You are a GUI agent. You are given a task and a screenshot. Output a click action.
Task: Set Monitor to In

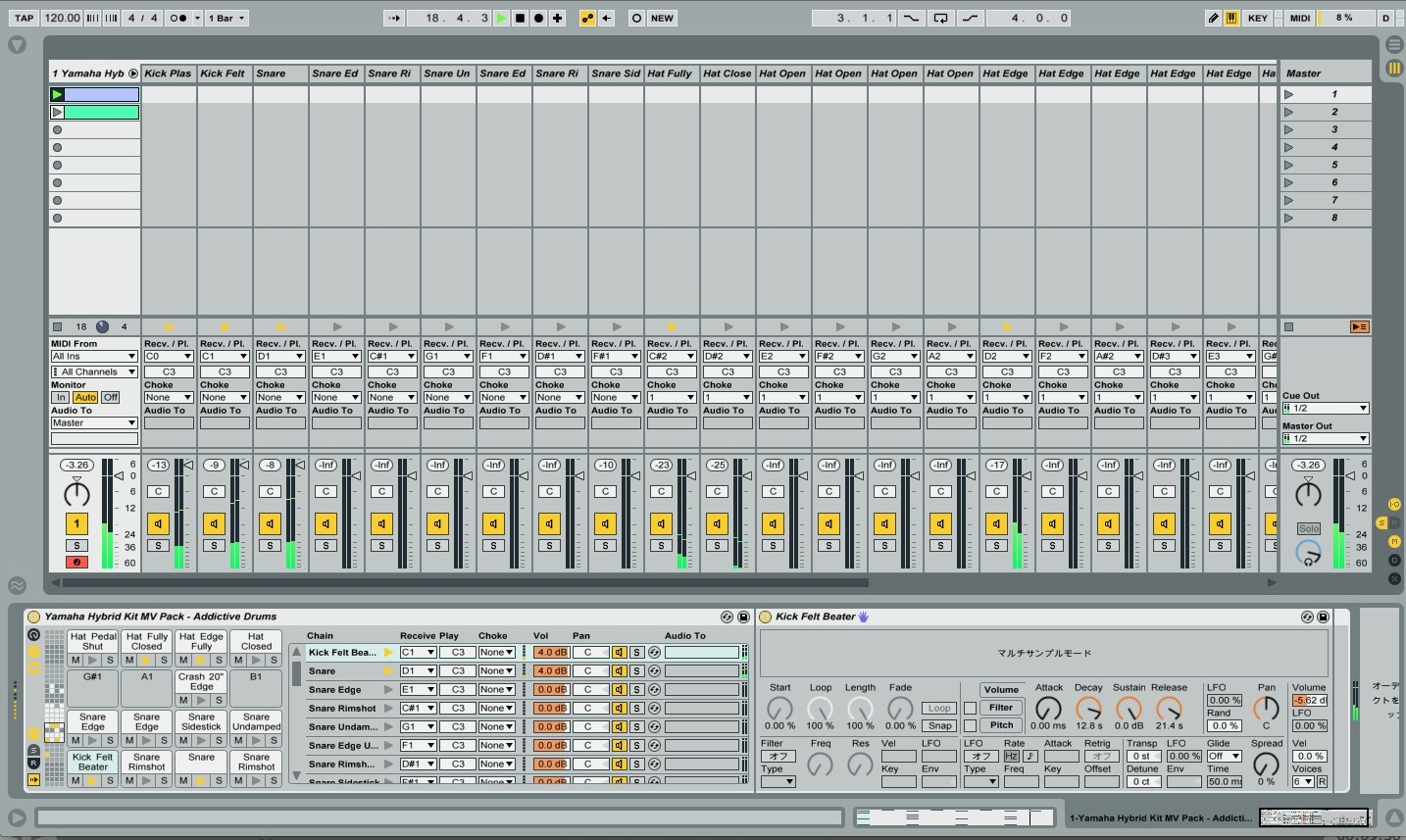[x=61, y=397]
